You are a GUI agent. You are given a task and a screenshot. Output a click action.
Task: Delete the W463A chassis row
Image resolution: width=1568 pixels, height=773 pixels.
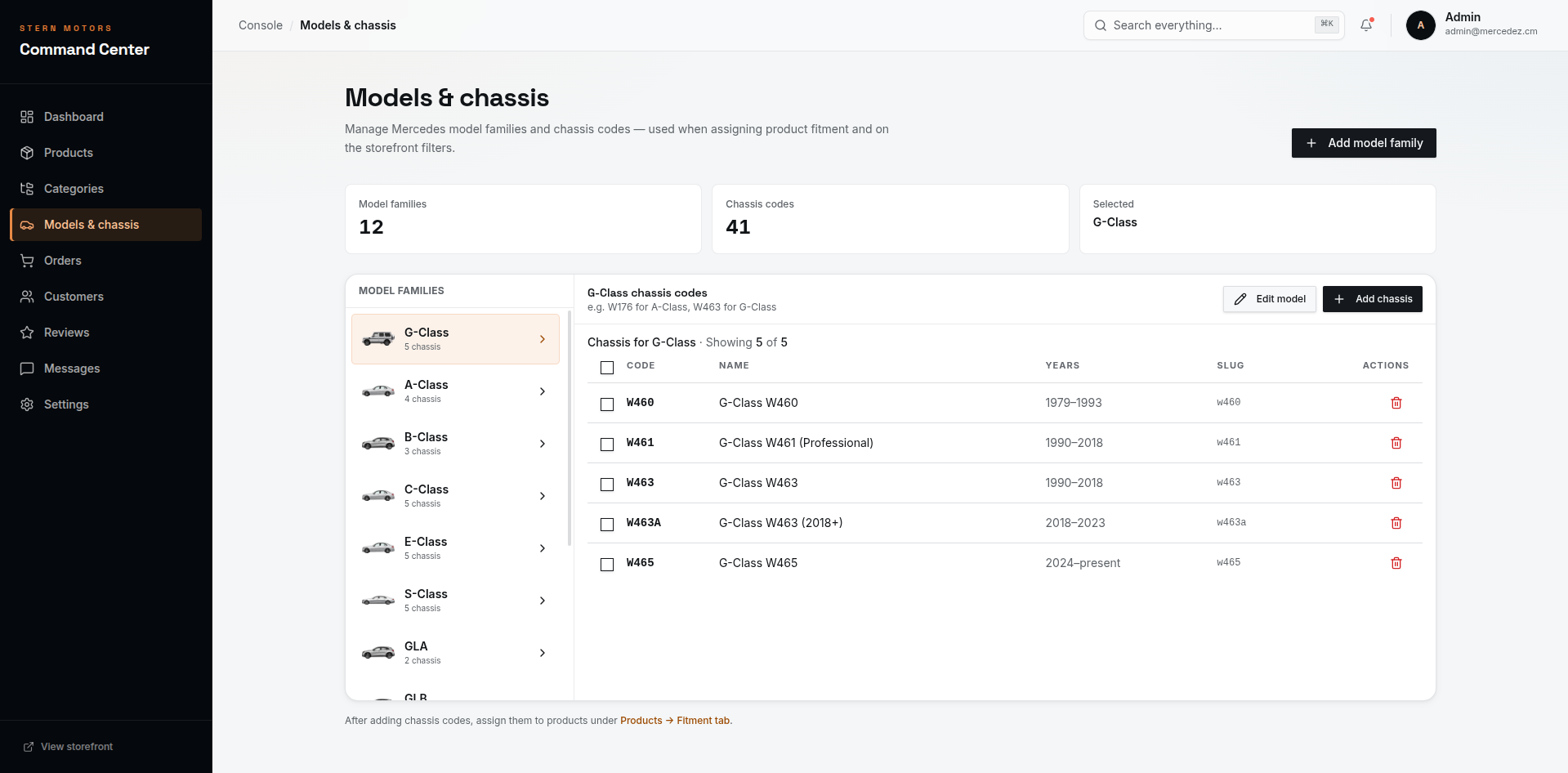pos(1396,523)
